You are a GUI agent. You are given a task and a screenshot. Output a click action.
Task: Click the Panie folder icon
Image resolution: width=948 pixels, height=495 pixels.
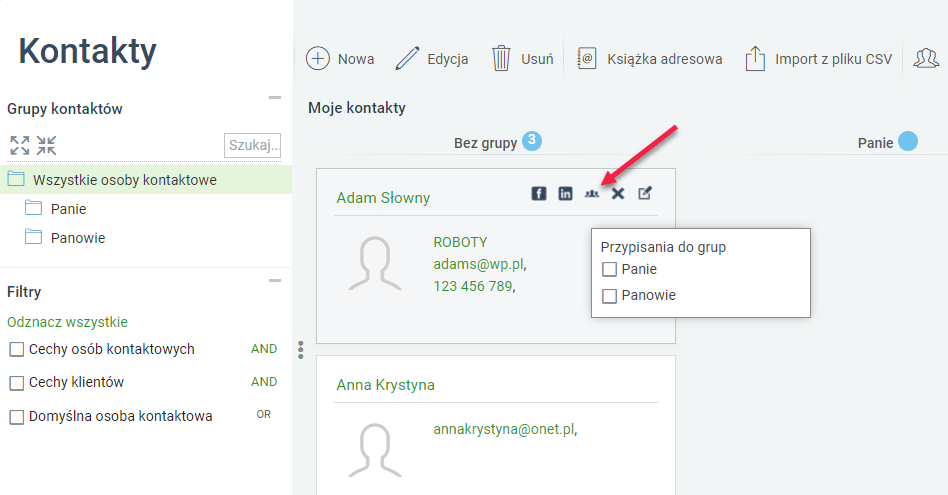(33, 208)
